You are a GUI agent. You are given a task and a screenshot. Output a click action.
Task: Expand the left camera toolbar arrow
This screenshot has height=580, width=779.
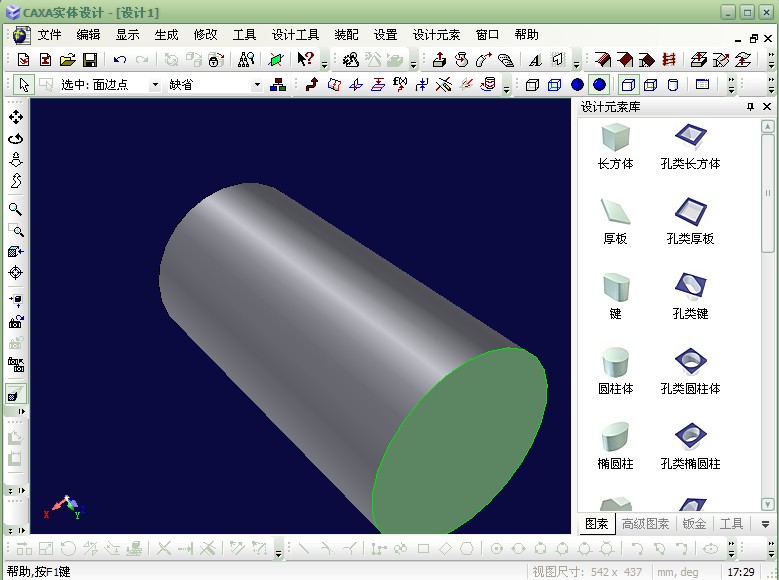click(x=21, y=412)
